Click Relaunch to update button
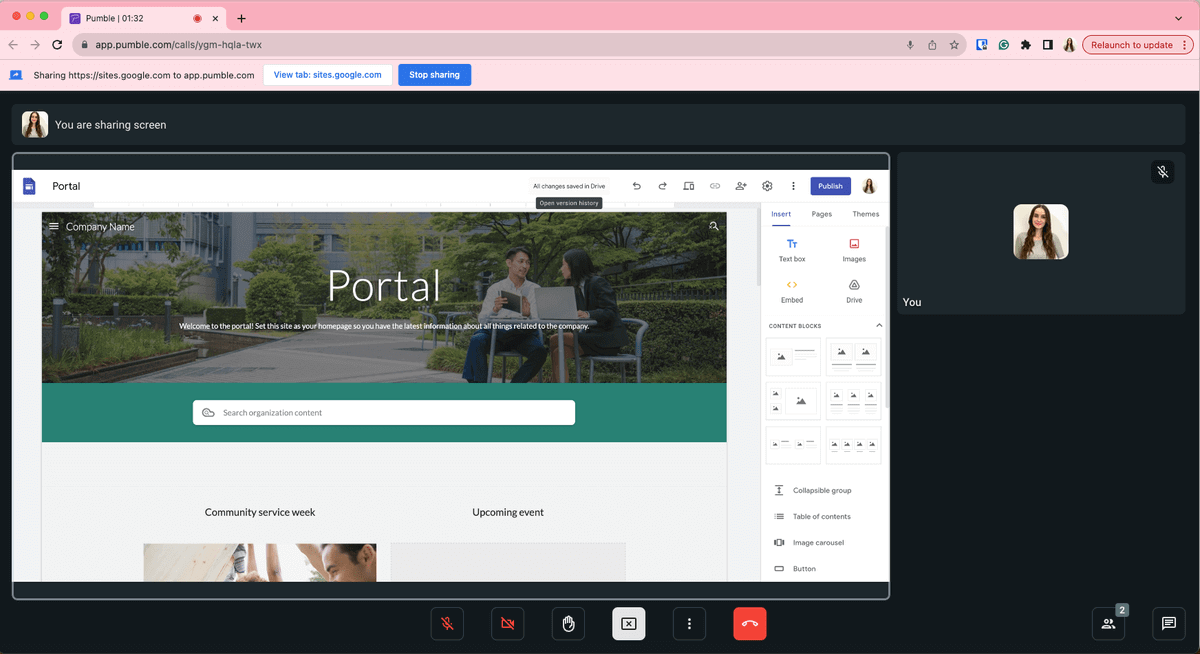Image resolution: width=1200 pixels, height=654 pixels. pyautogui.click(x=1131, y=45)
